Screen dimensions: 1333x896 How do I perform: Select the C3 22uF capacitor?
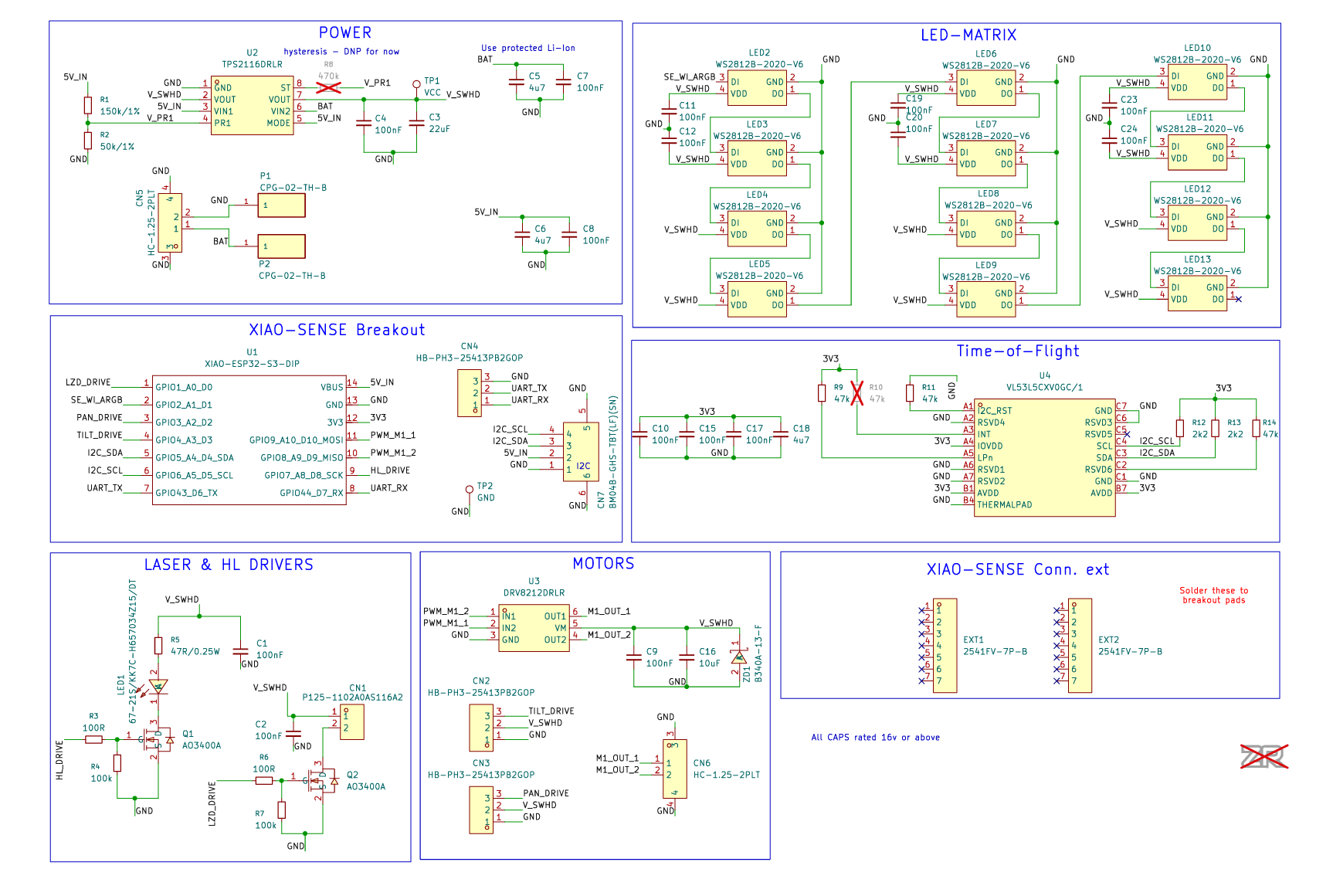click(x=416, y=124)
